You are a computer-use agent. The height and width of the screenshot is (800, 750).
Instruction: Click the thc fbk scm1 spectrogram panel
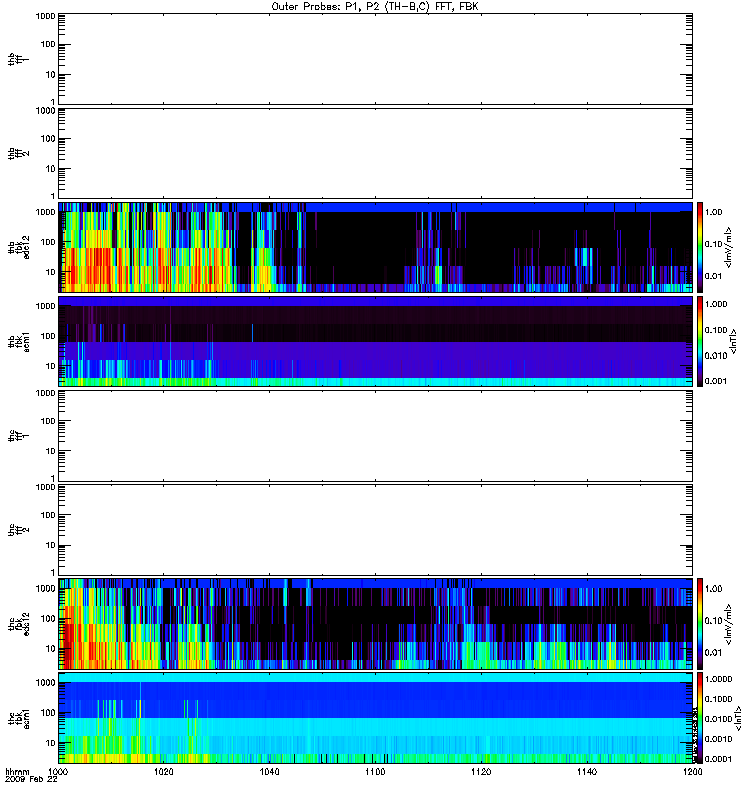pyautogui.click(x=375, y=718)
